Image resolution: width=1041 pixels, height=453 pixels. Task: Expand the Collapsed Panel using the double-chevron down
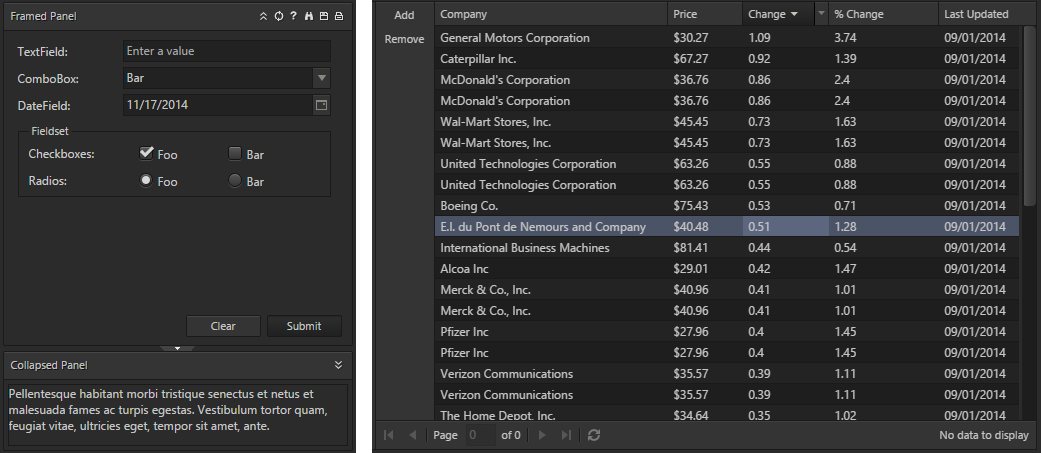click(x=339, y=365)
